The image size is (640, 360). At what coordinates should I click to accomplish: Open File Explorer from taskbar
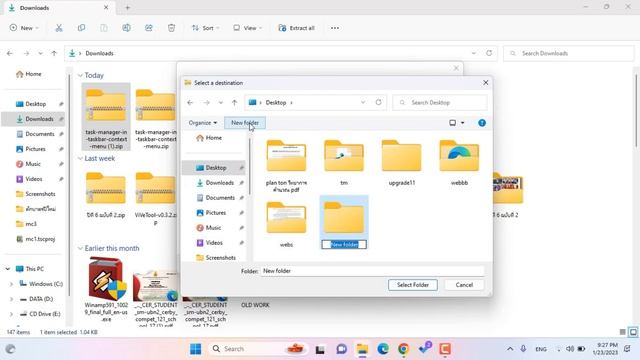pos(362,349)
